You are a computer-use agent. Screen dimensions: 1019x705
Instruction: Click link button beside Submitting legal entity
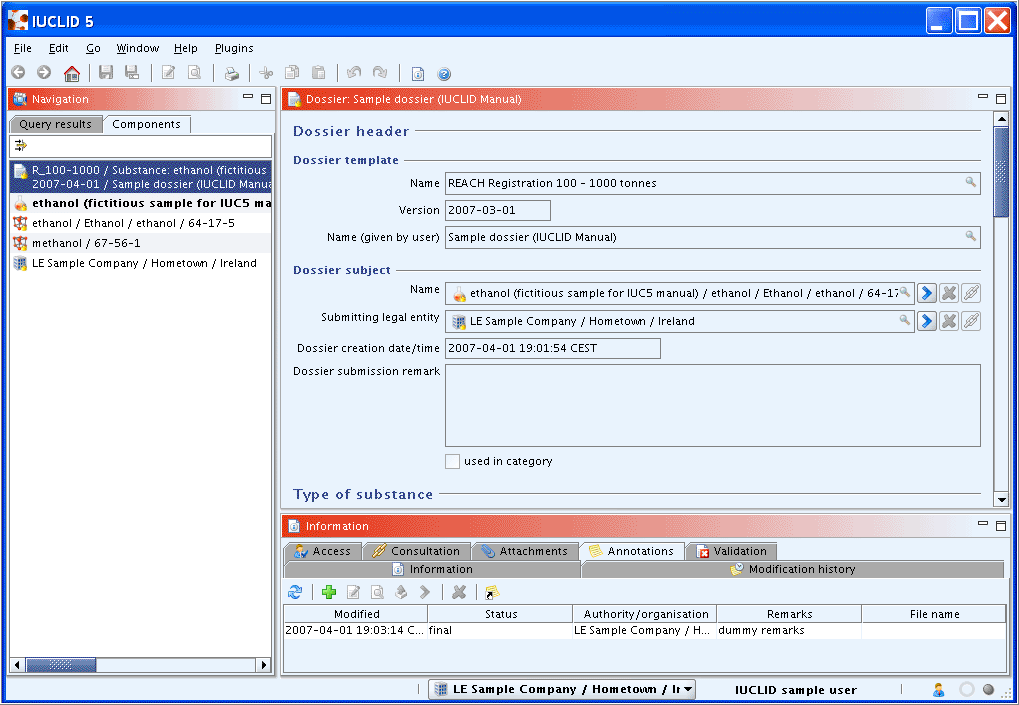coord(971,321)
